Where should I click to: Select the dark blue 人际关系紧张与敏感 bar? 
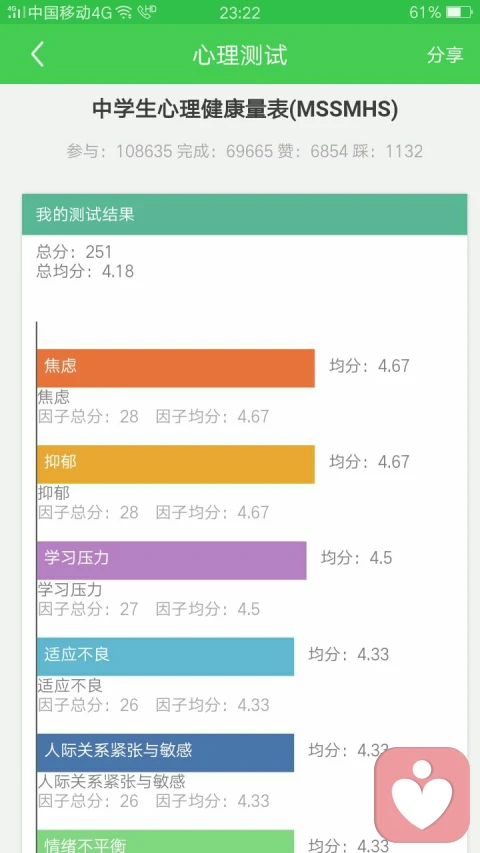coord(165,752)
